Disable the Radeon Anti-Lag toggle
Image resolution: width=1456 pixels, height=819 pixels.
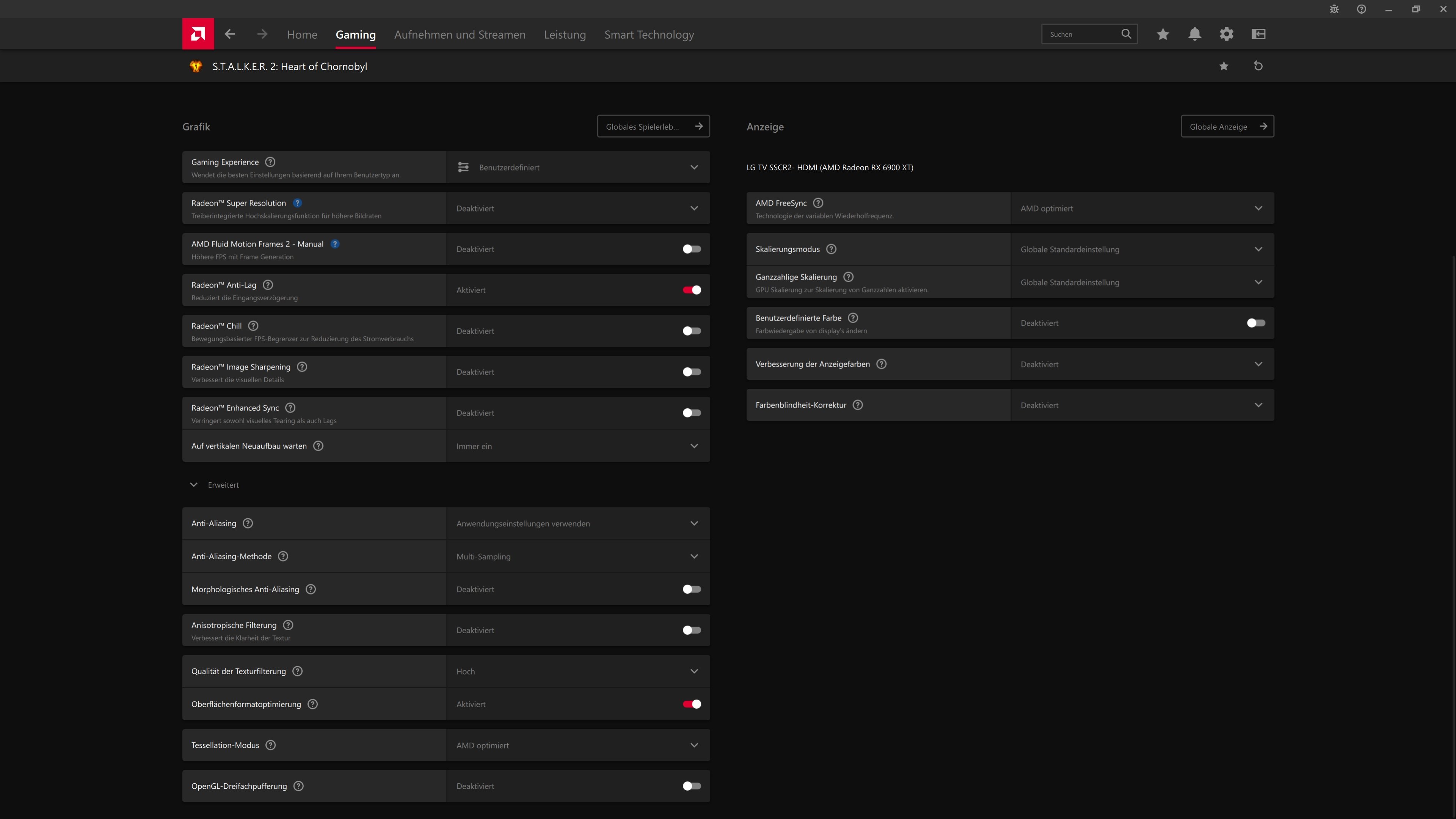pos(691,290)
